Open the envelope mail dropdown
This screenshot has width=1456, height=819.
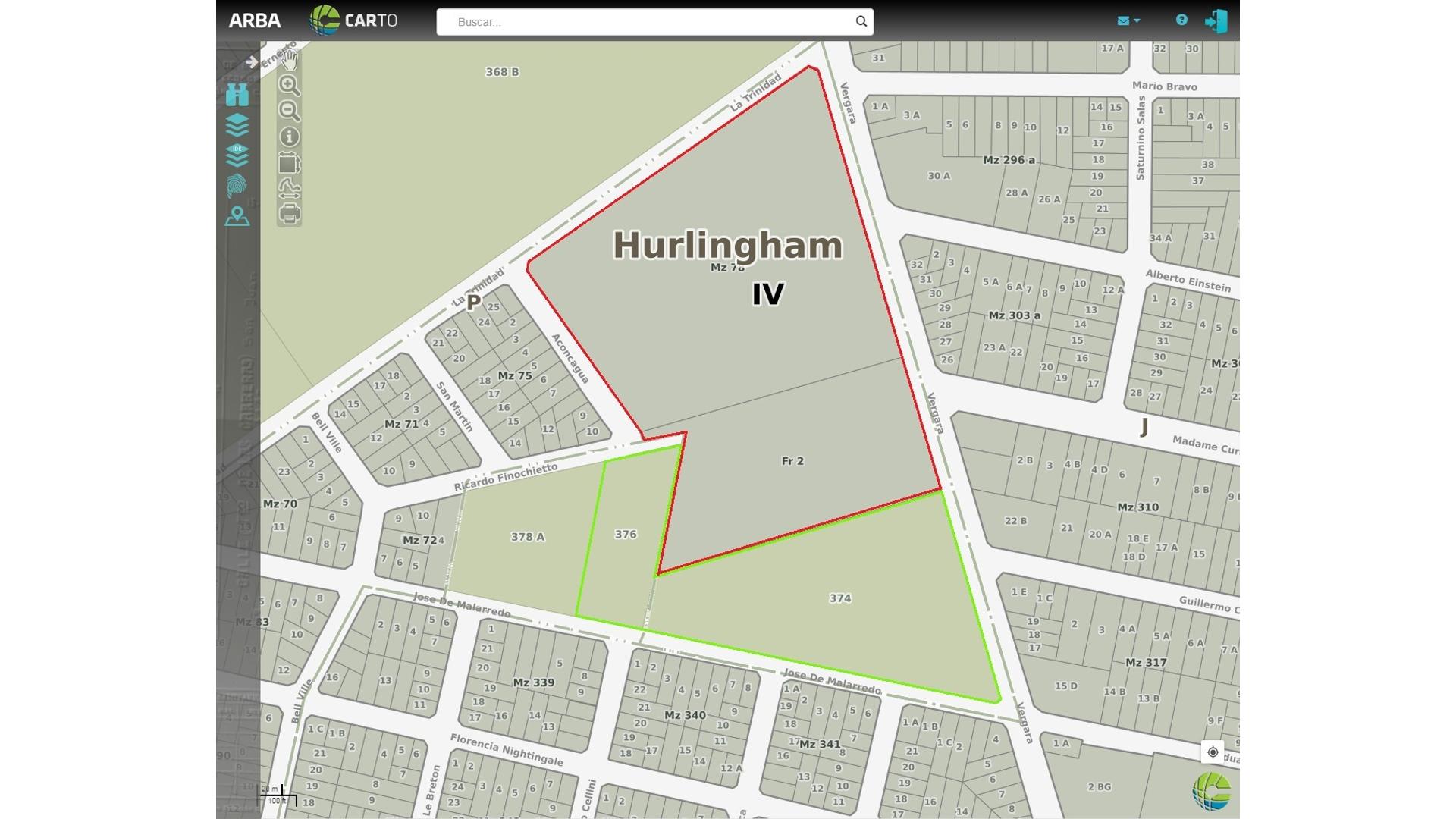pyautogui.click(x=1128, y=21)
